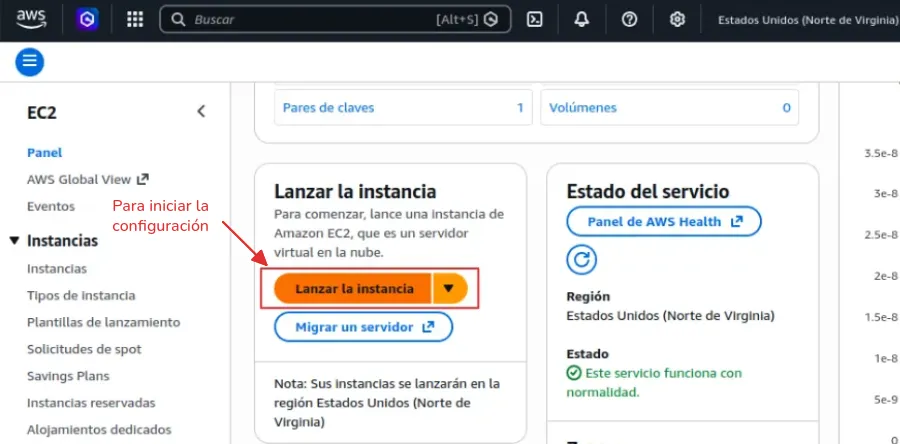Click the Pares de claves count 1
900x444 pixels.
520,108
